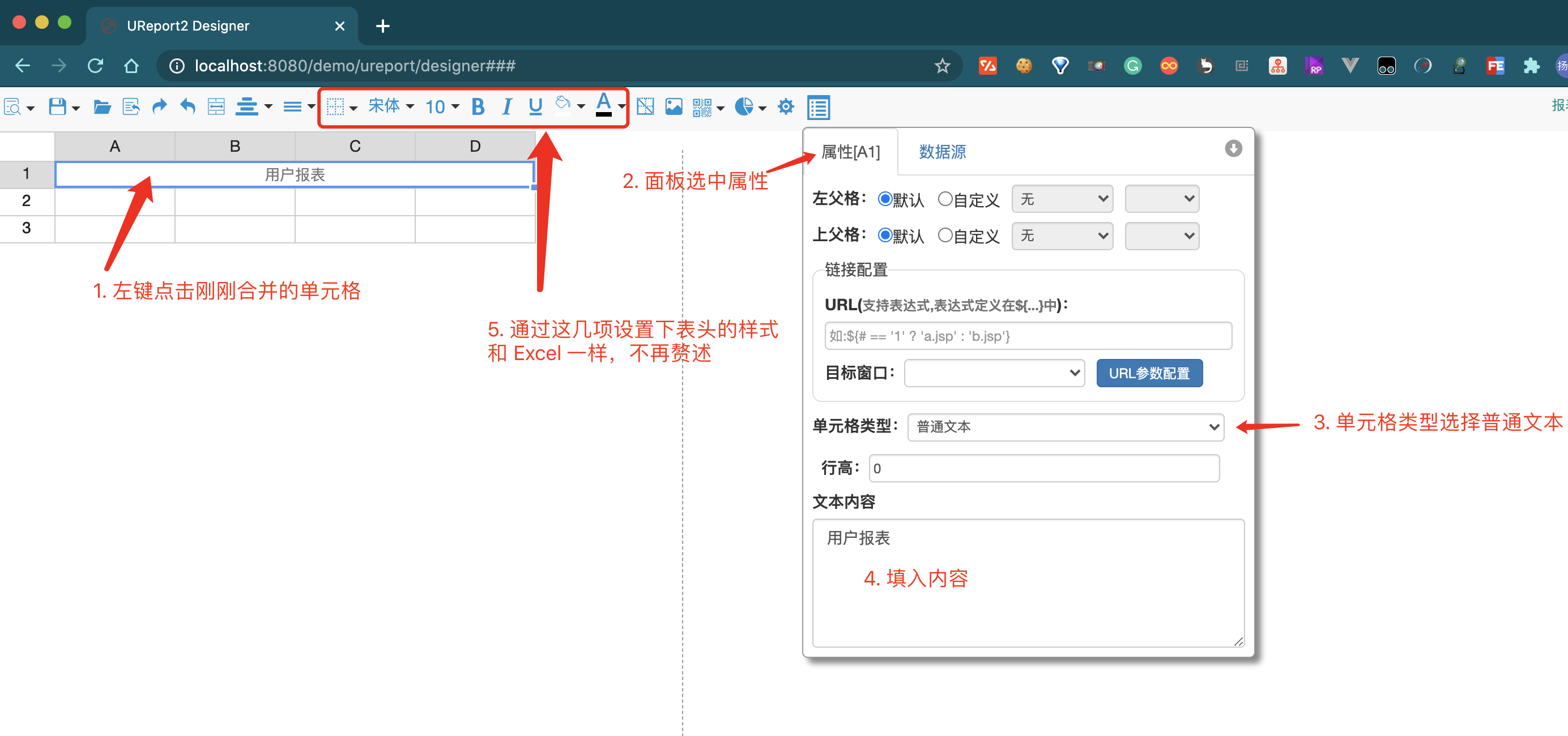Click the vertical align icon
Screen dimensions: 1568x736
292,107
